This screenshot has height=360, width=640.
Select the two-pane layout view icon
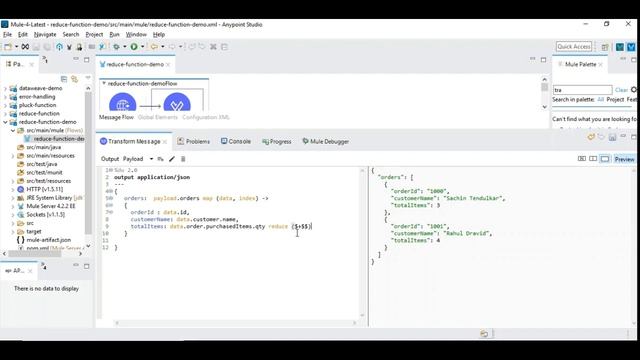(x=593, y=159)
